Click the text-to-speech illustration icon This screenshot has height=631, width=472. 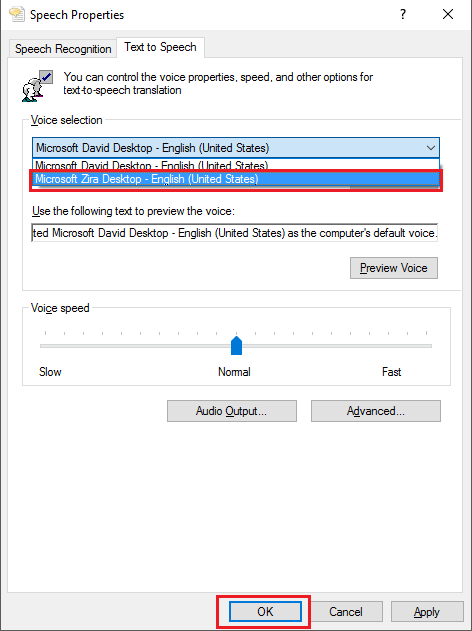click(x=37, y=86)
